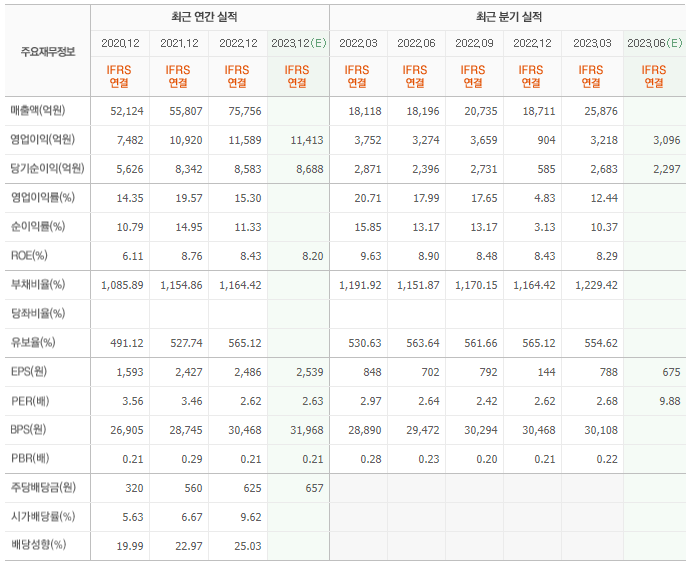Image resolution: width=690 pixels, height=563 pixels.
Task: Select the 2023.03 quarterly column header
Action: [592, 43]
